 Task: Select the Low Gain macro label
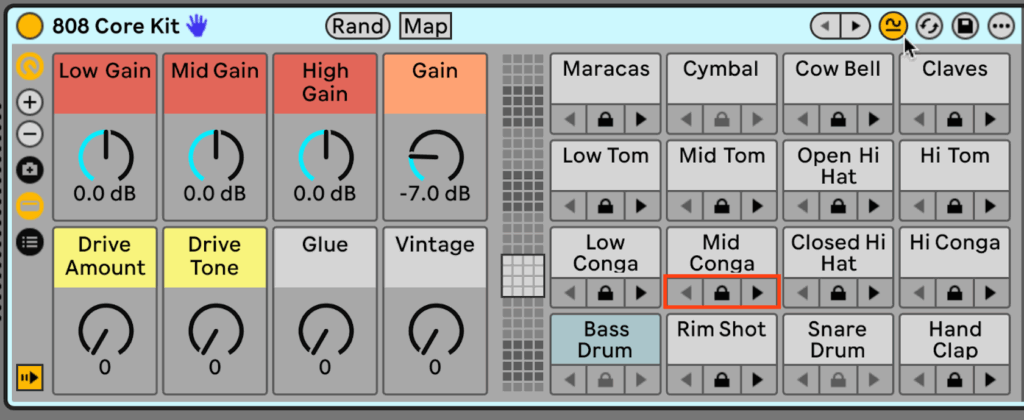(105, 84)
